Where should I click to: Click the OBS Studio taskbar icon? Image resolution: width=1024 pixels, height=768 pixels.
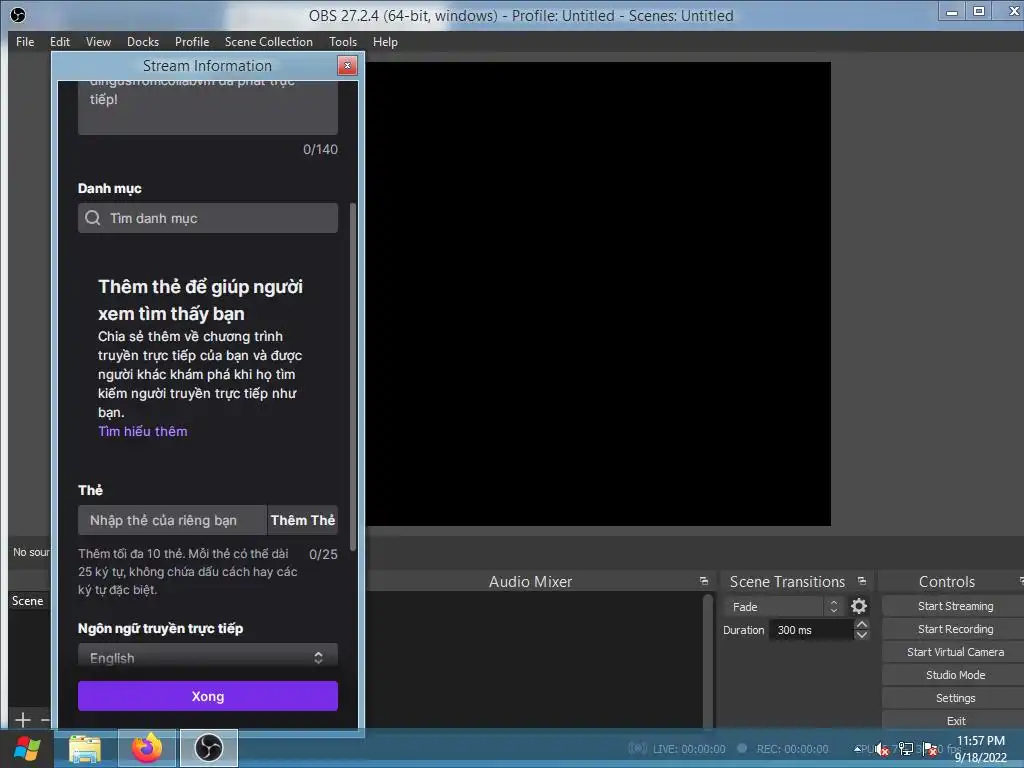click(209, 748)
